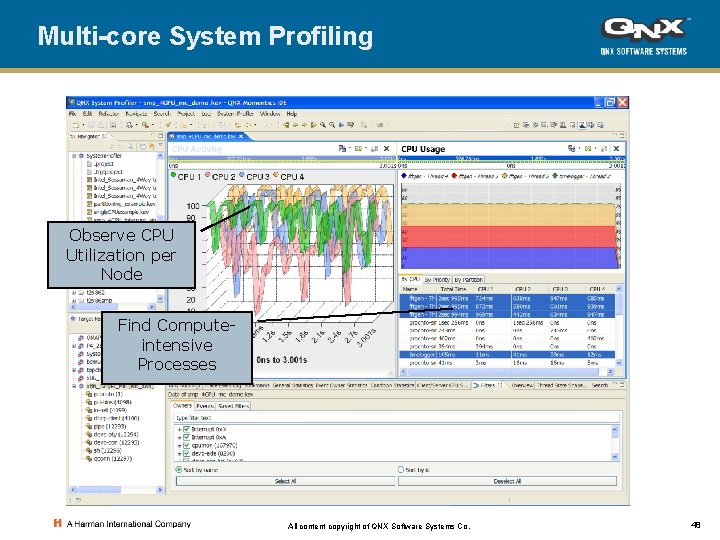The height and width of the screenshot is (540, 720).
Task: Maximize the Navigator view
Action: [160, 136]
